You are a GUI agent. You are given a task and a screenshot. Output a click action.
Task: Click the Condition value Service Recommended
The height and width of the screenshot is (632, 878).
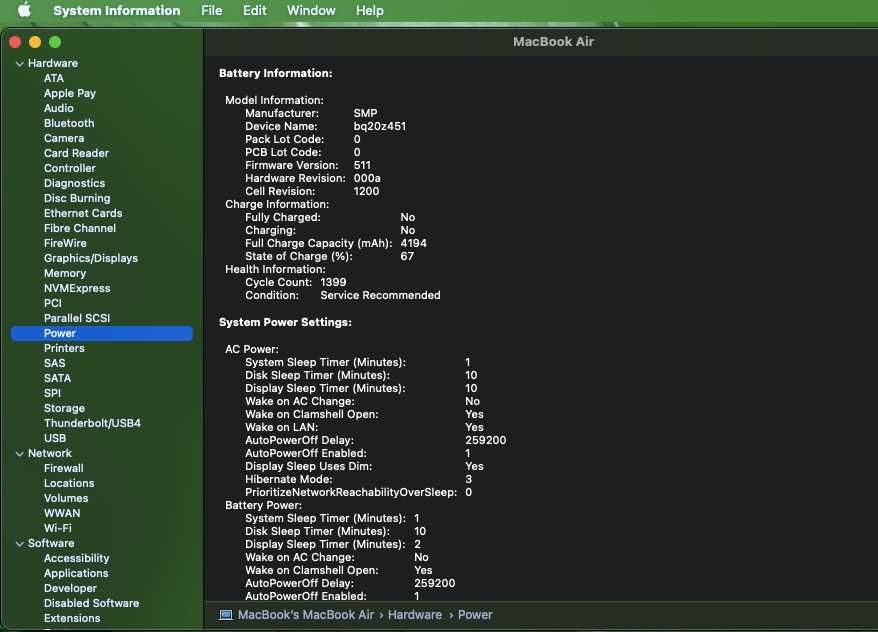point(380,296)
